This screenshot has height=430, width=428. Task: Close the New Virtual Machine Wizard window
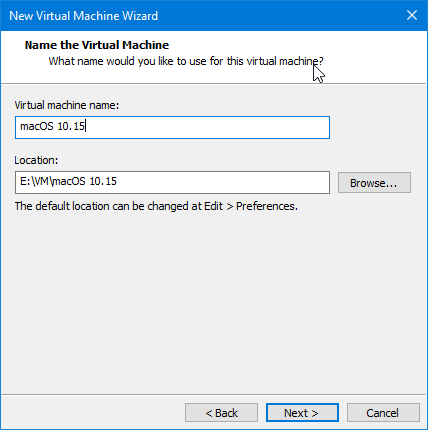click(412, 15)
